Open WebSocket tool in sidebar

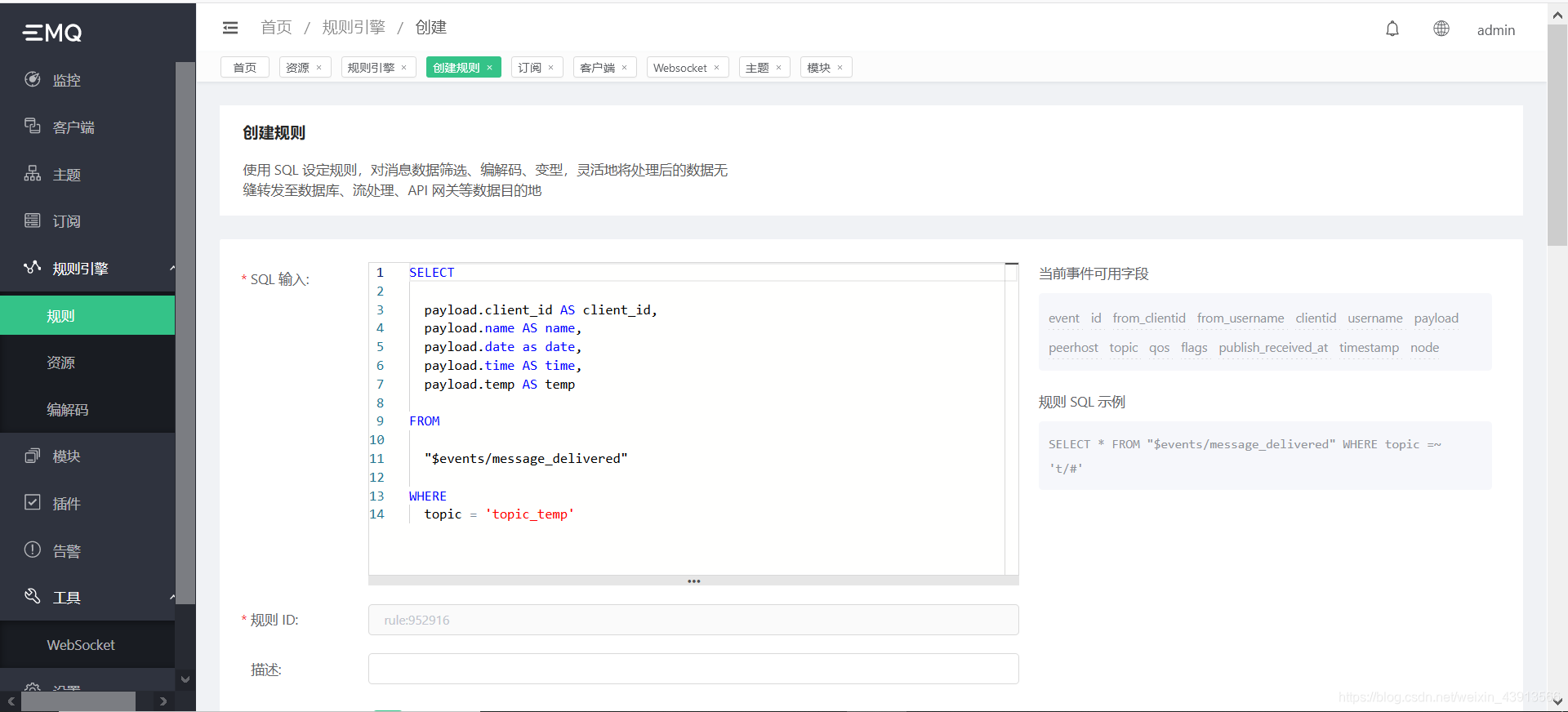pos(87,645)
